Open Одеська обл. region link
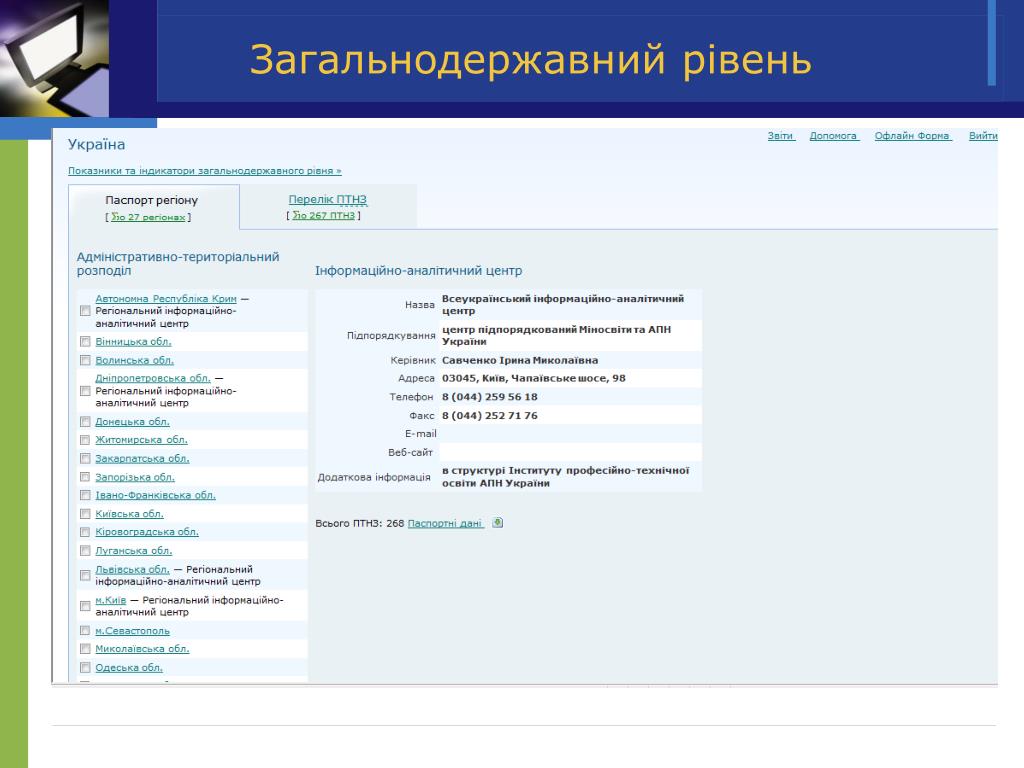1024x768 pixels. coord(129,667)
